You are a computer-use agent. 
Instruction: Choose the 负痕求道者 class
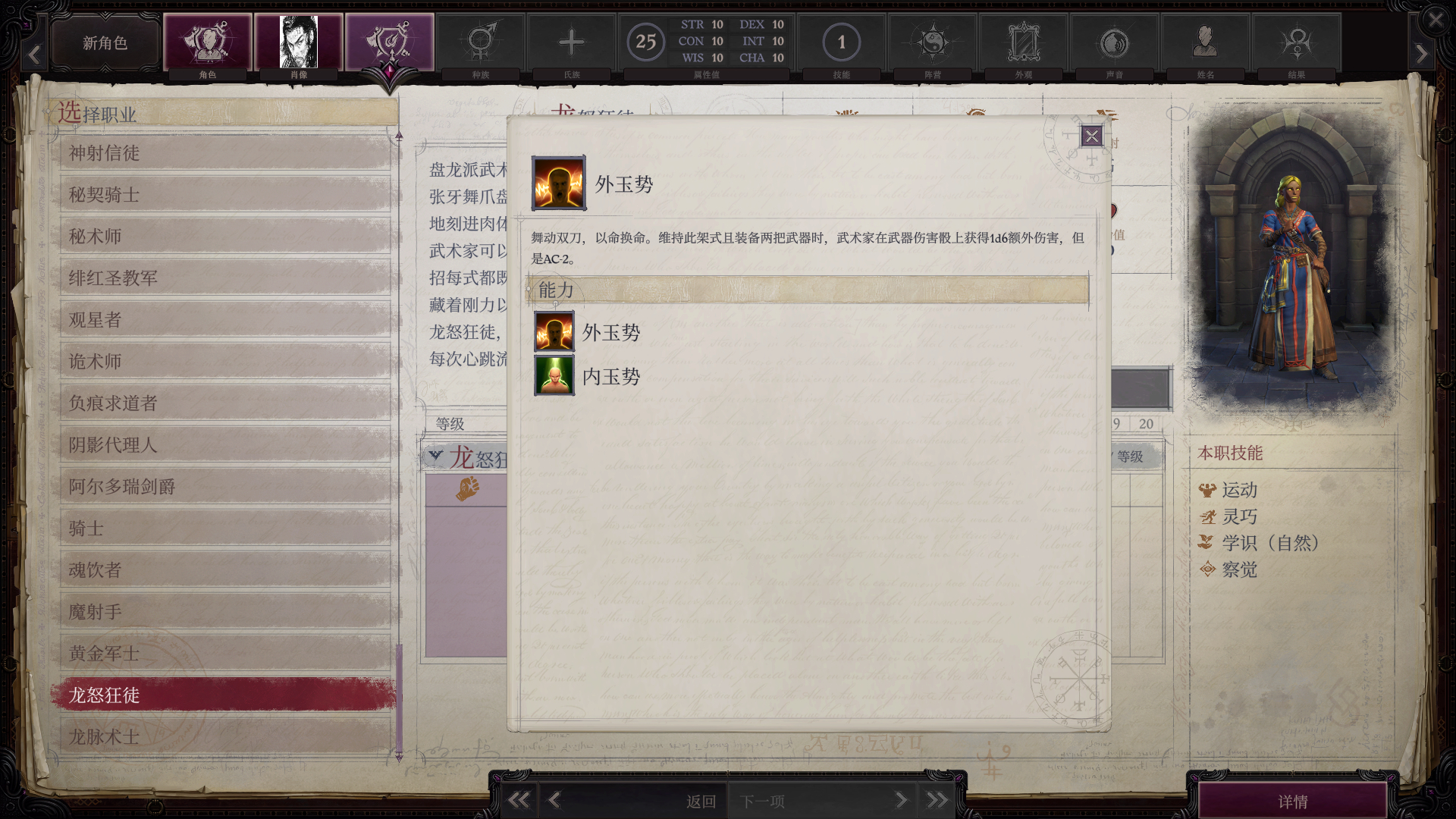click(226, 403)
